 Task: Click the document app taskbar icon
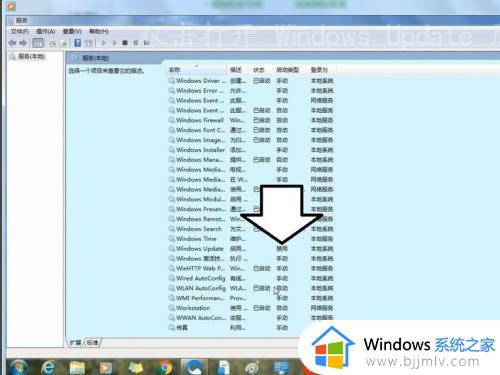[x=223, y=368]
